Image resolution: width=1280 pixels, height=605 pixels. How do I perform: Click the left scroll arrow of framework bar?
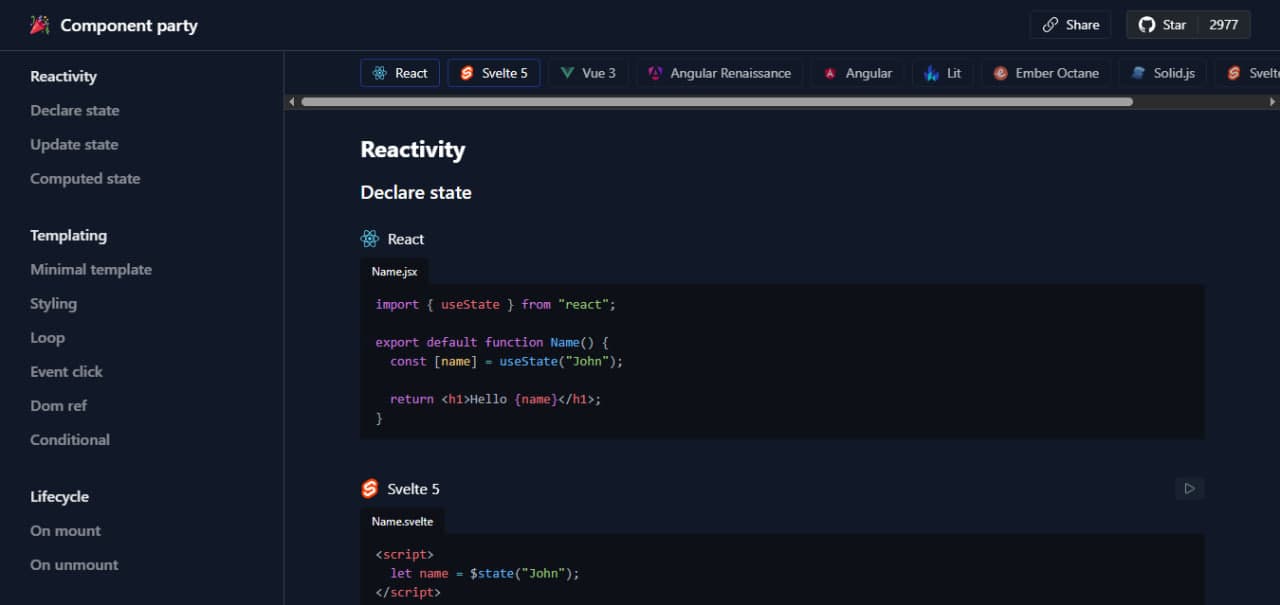(291, 102)
